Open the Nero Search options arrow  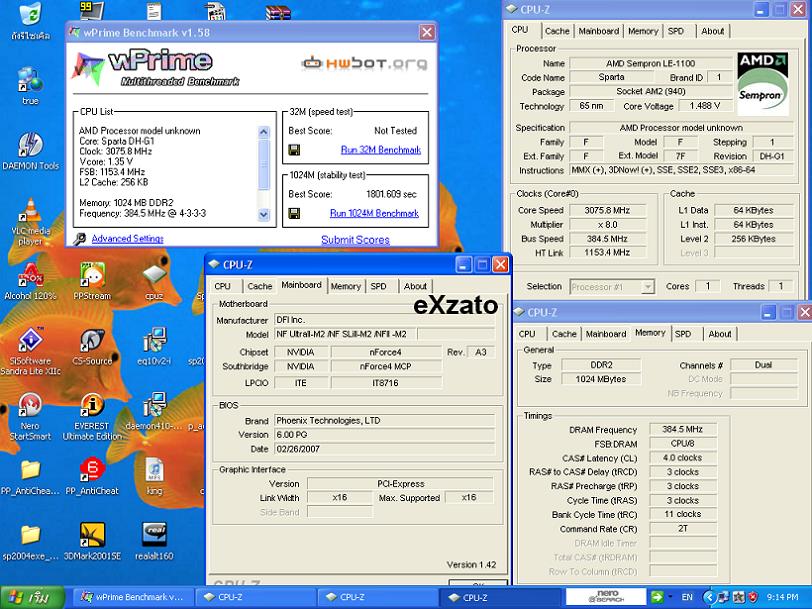(x=671, y=597)
